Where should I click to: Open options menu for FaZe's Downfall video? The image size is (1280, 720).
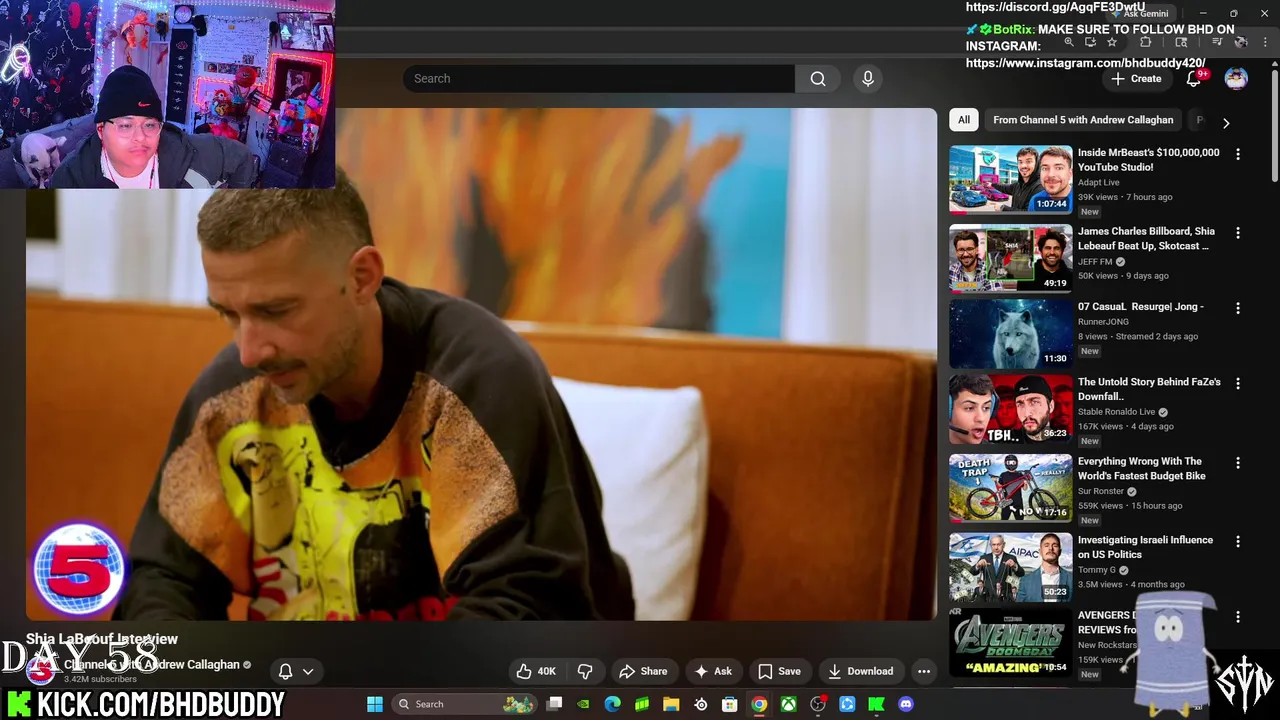tap(1238, 384)
